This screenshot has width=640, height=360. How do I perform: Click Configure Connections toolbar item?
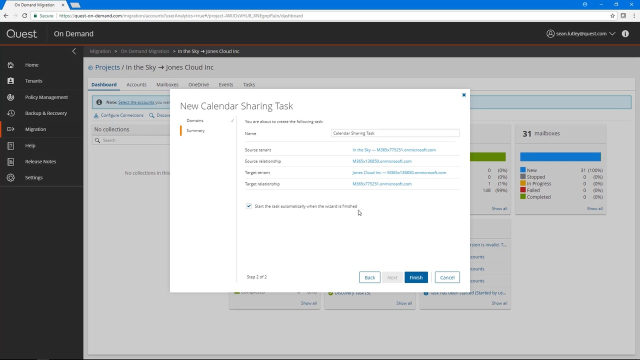[x=119, y=116]
